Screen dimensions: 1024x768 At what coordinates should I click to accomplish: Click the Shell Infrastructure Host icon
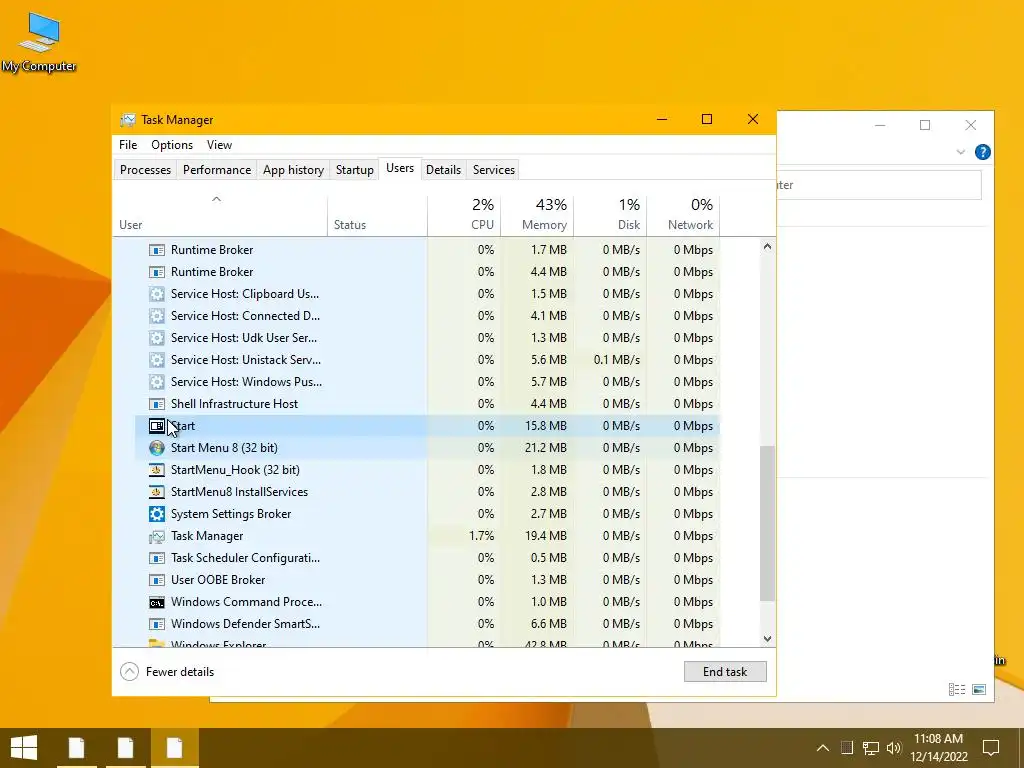coord(157,404)
